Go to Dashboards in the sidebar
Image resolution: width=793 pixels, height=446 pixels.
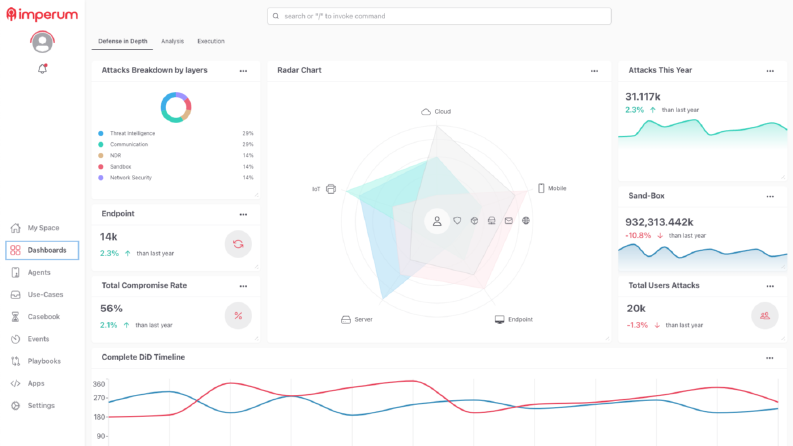[42, 250]
